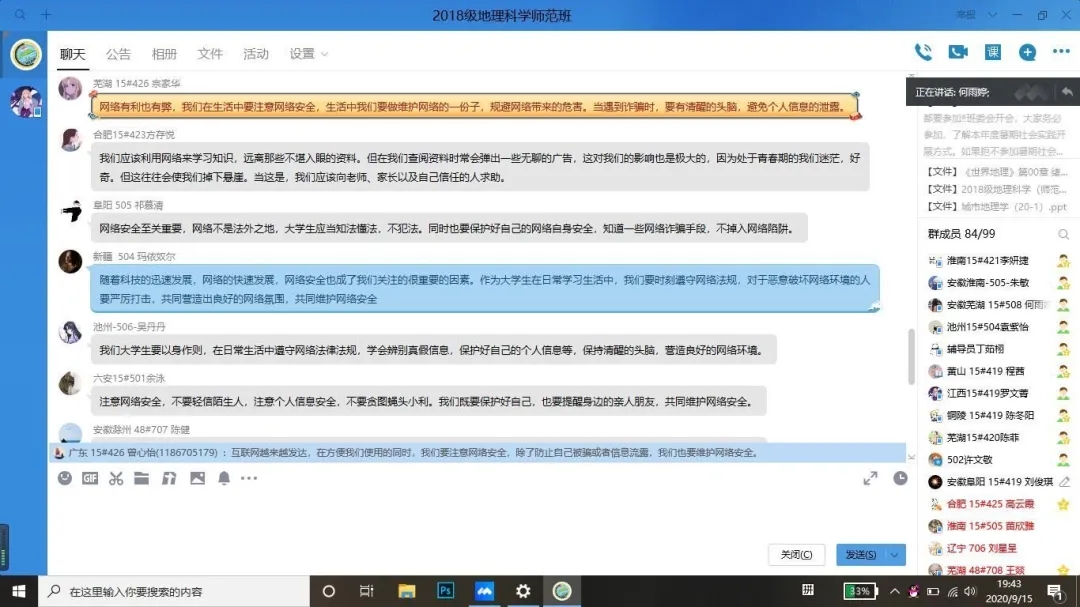Open the 文件 files tab
Viewport: 1080px width, 607px height.
[x=210, y=54]
